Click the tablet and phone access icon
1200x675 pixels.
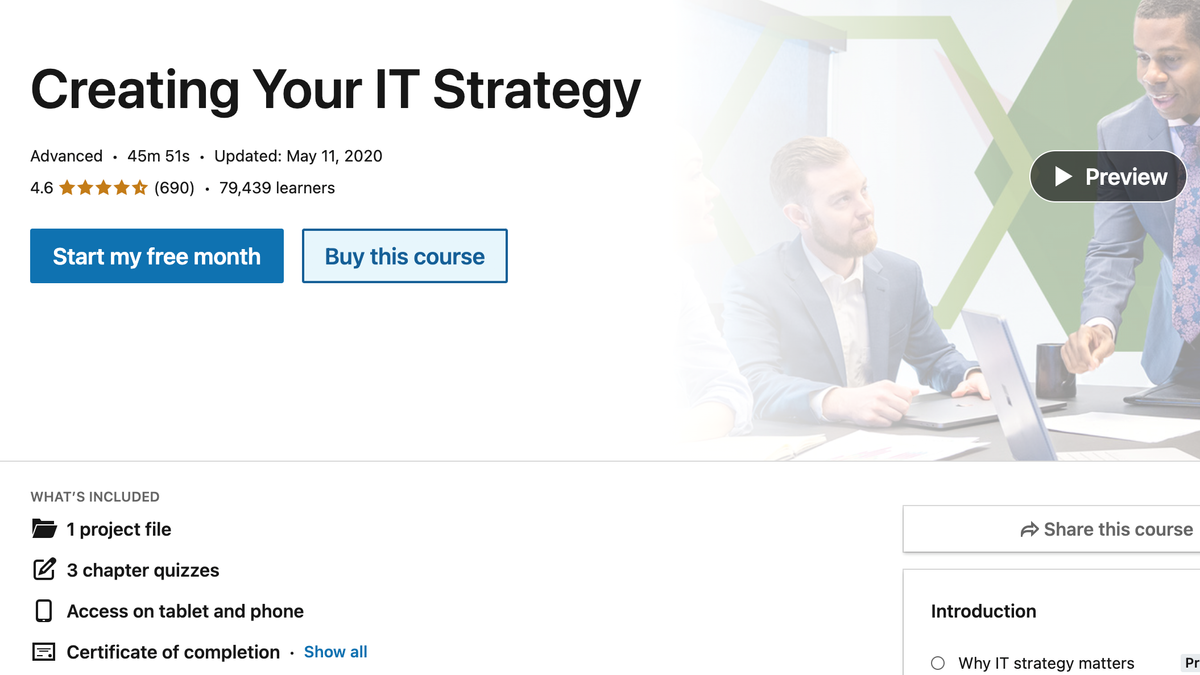pyautogui.click(x=43, y=610)
